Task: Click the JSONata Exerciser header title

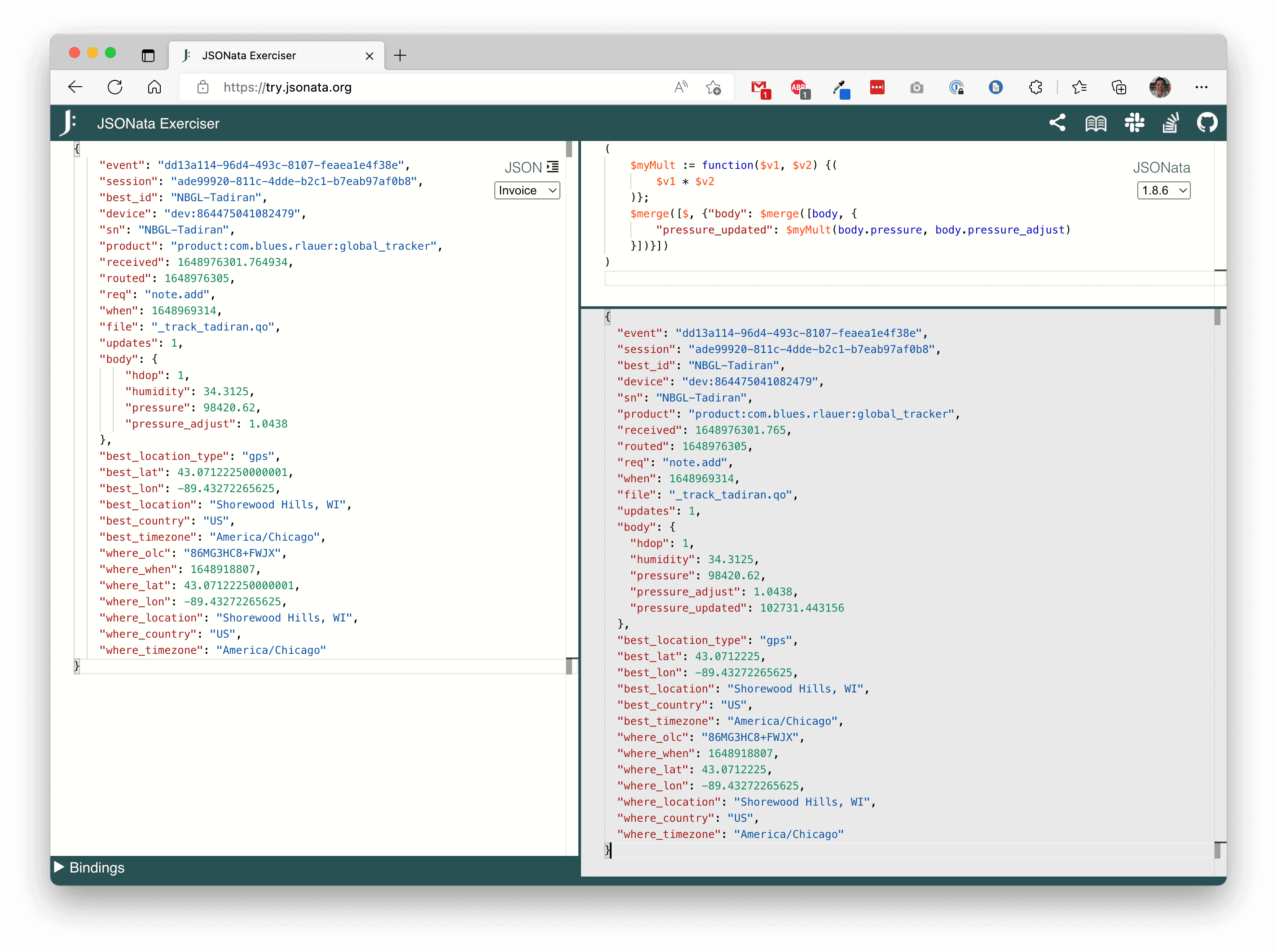Action: coord(158,123)
